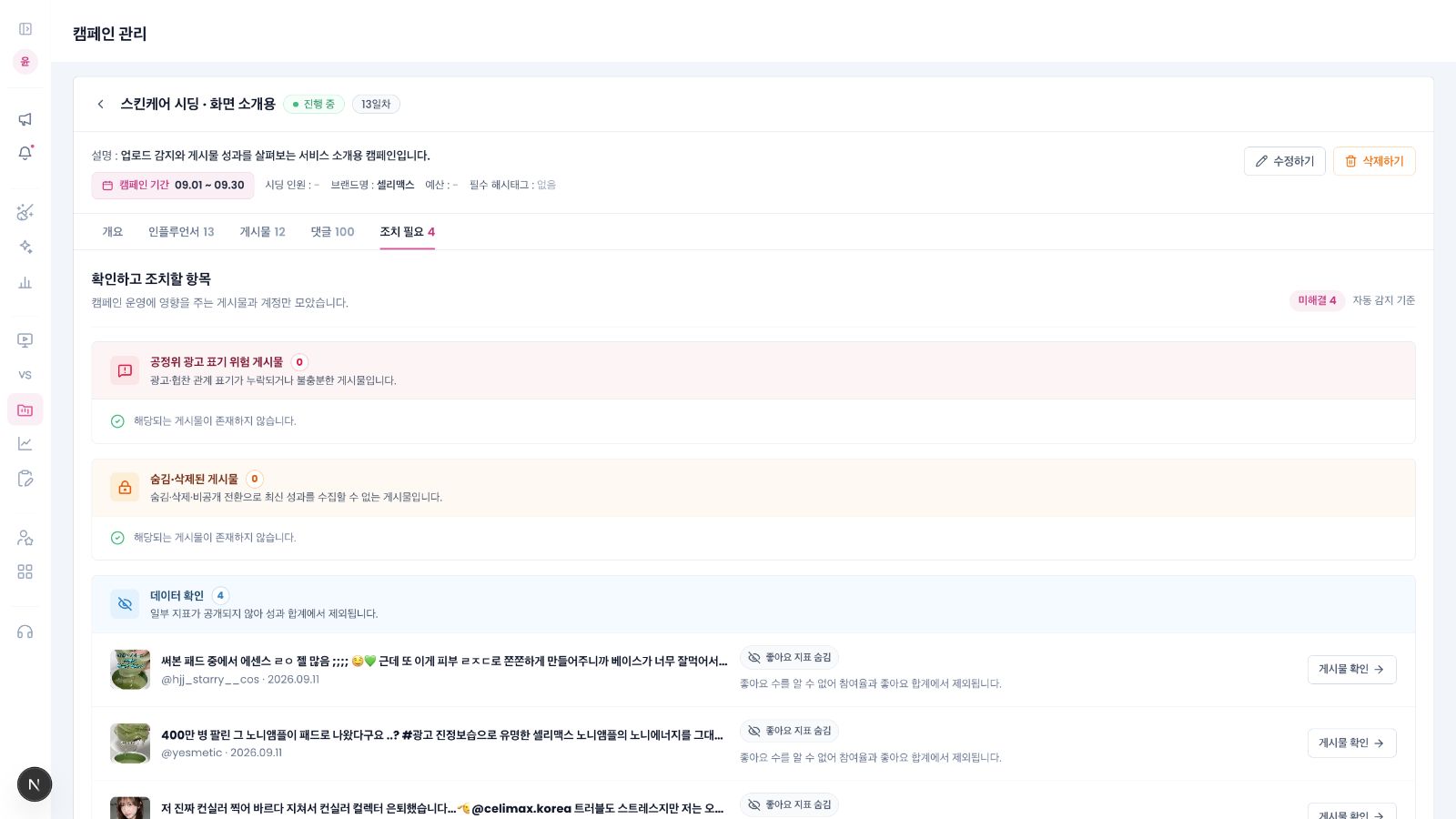The height and width of the screenshot is (819, 1456).
Task: Open the headset support sidebar icon
Action: point(25,632)
